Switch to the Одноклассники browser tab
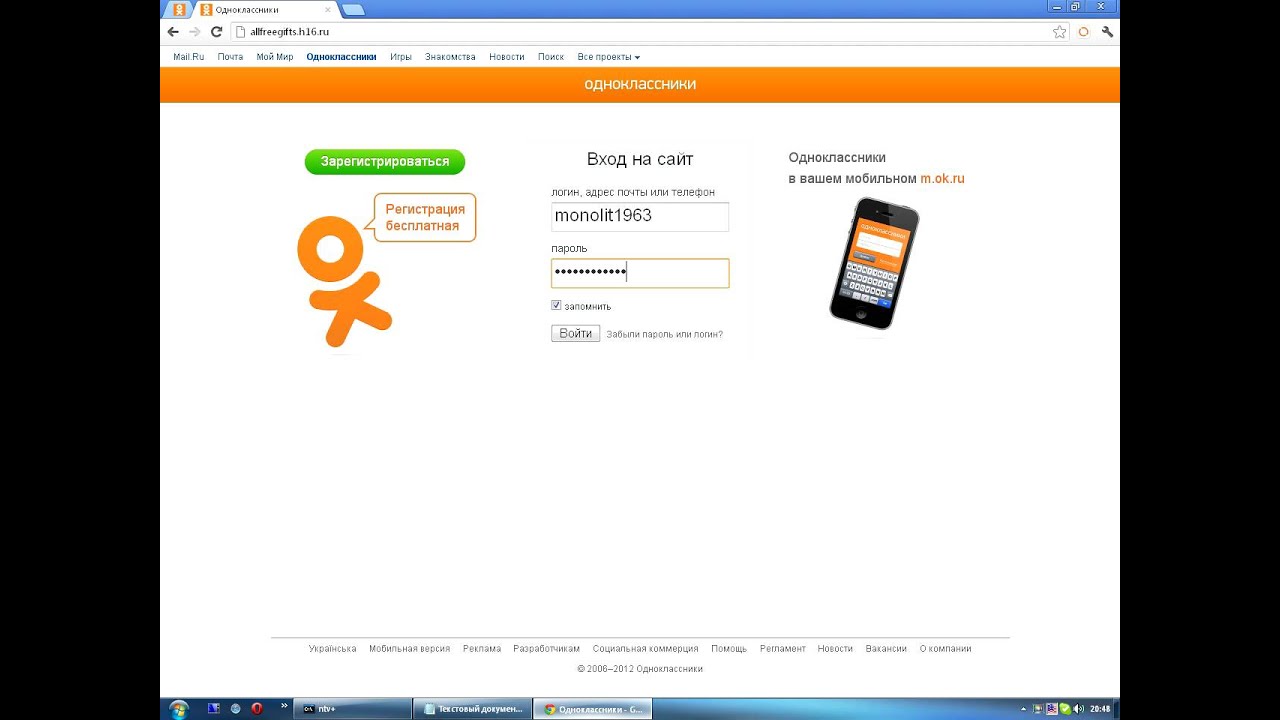The width and height of the screenshot is (1280, 720). pyautogui.click(x=264, y=10)
